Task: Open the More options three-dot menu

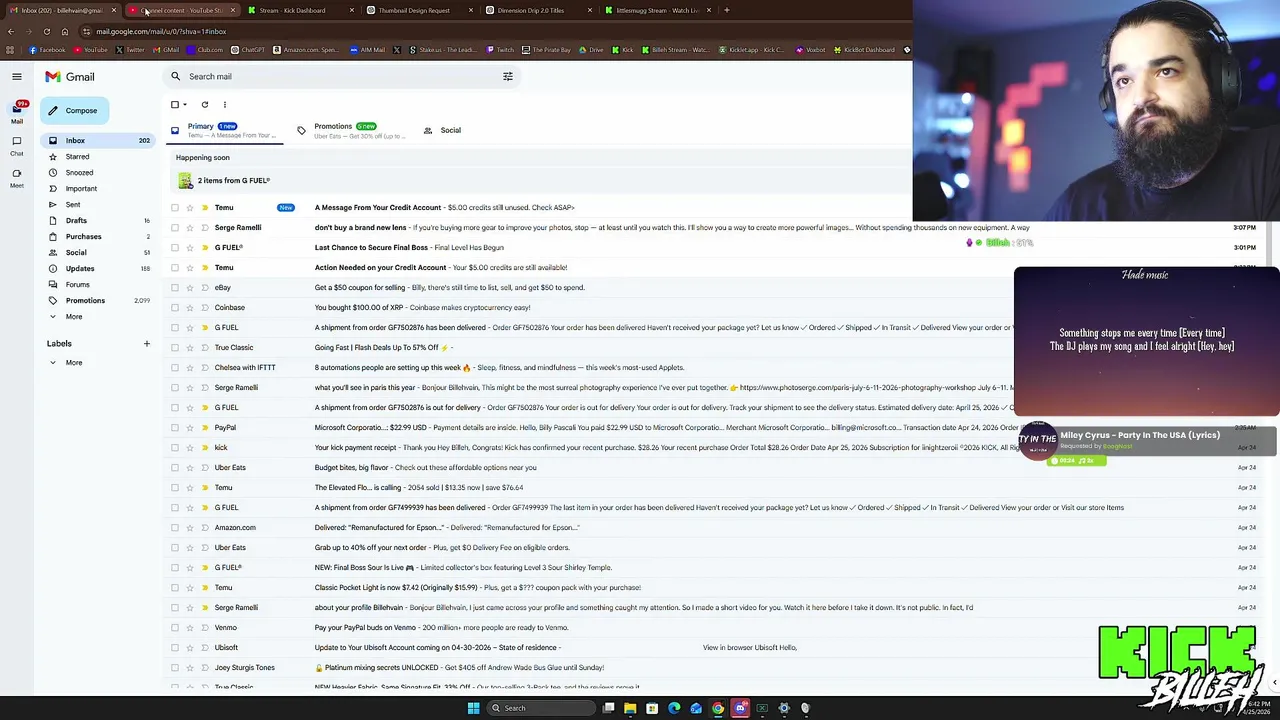Action: [x=225, y=104]
